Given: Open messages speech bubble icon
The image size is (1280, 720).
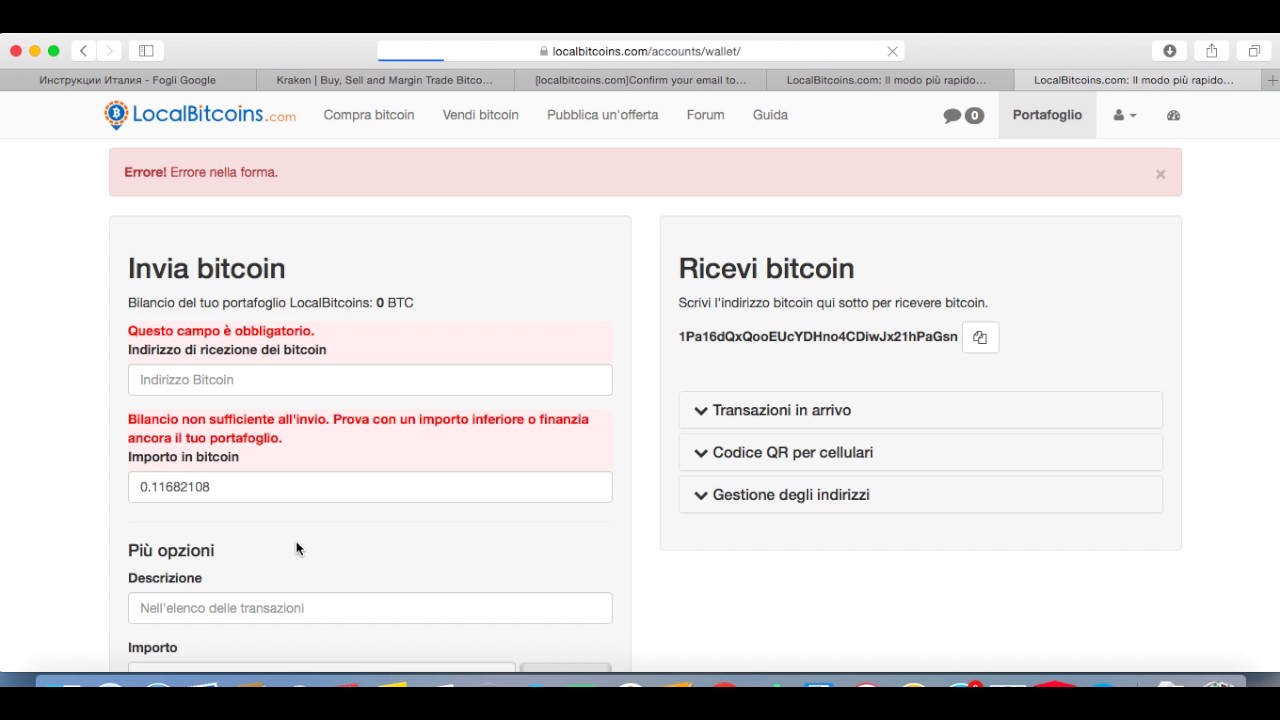Looking at the screenshot, I should [x=952, y=116].
